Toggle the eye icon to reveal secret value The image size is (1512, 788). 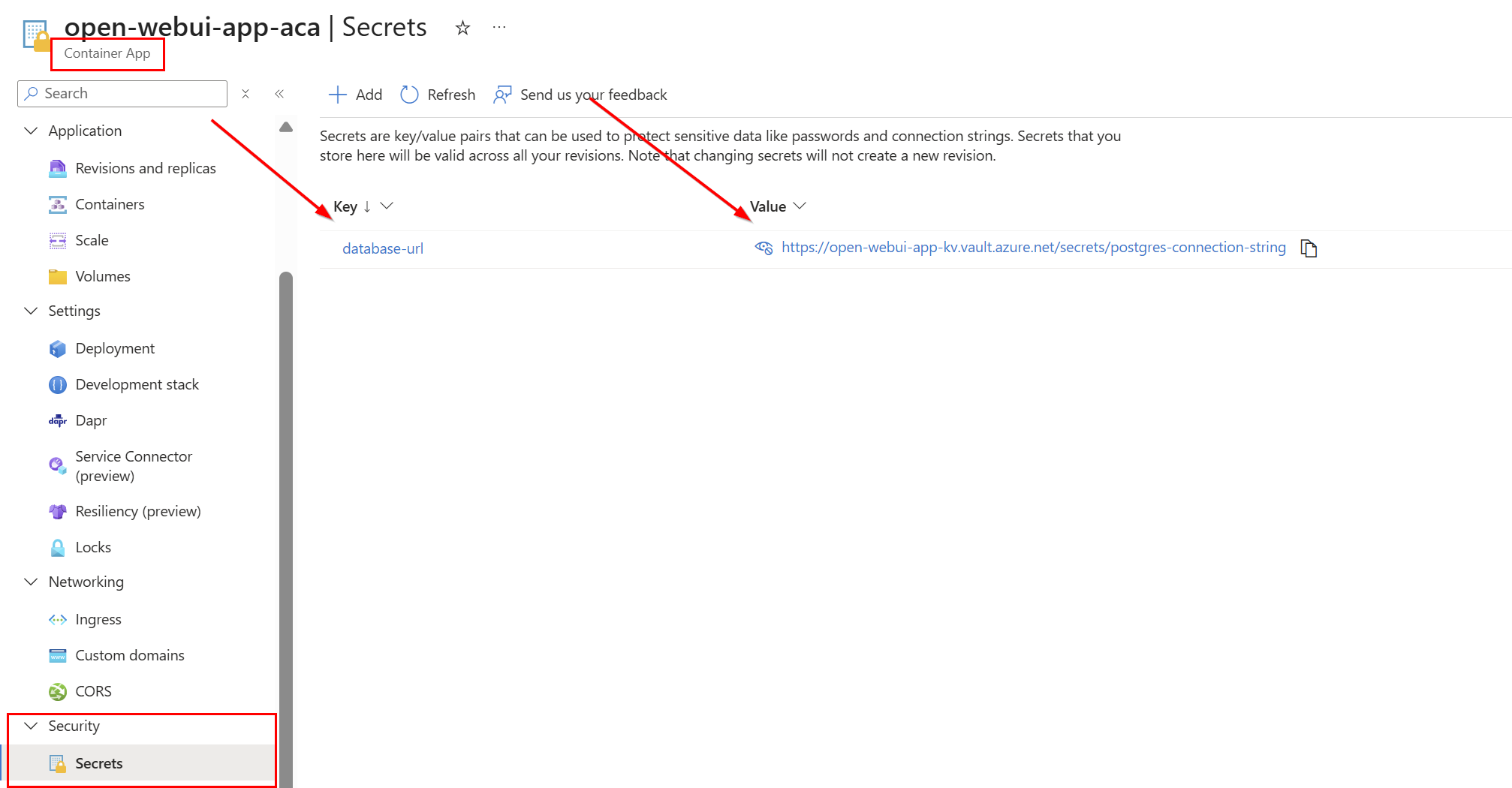click(764, 248)
